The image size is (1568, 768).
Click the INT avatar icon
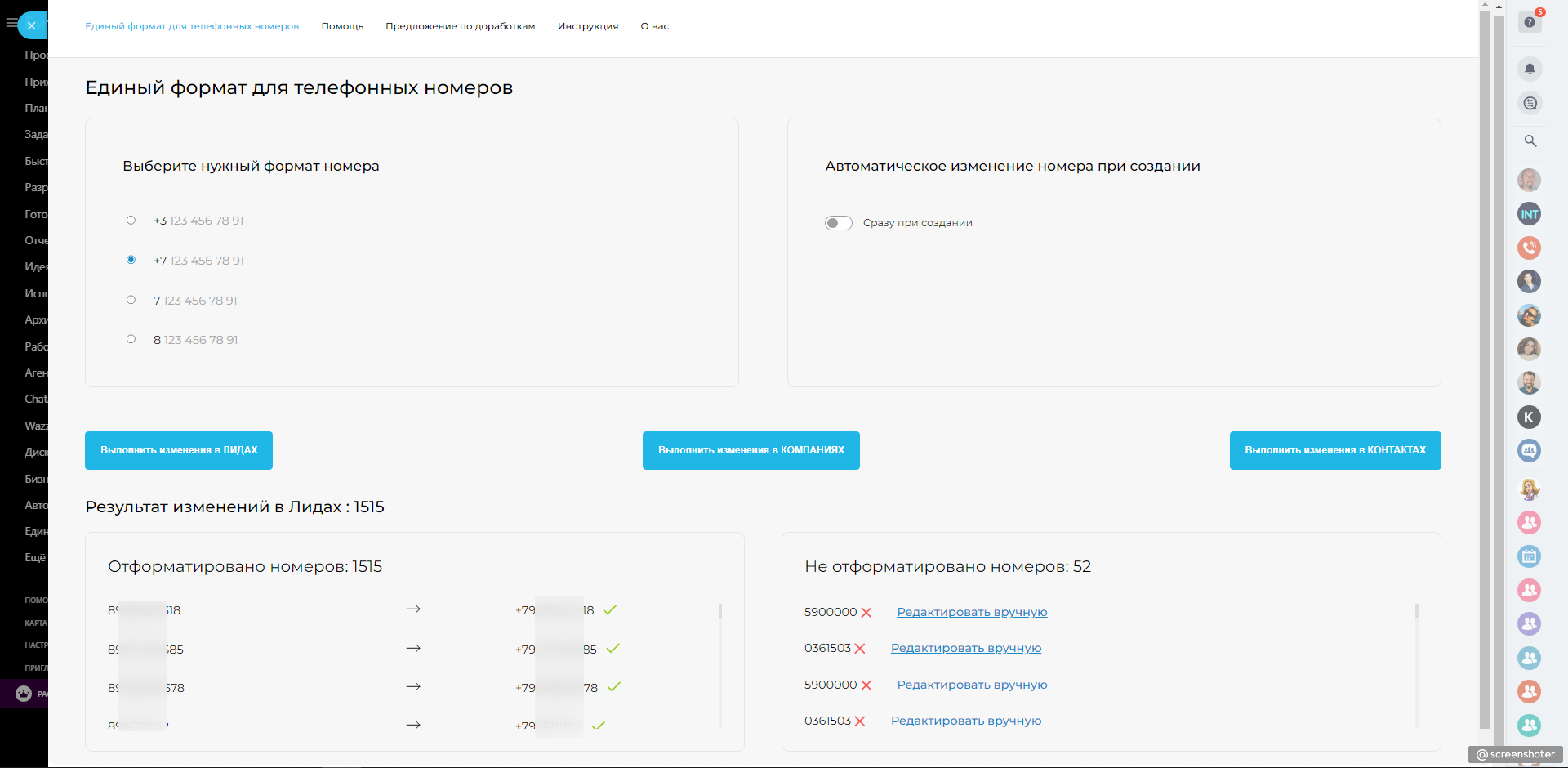1529,214
